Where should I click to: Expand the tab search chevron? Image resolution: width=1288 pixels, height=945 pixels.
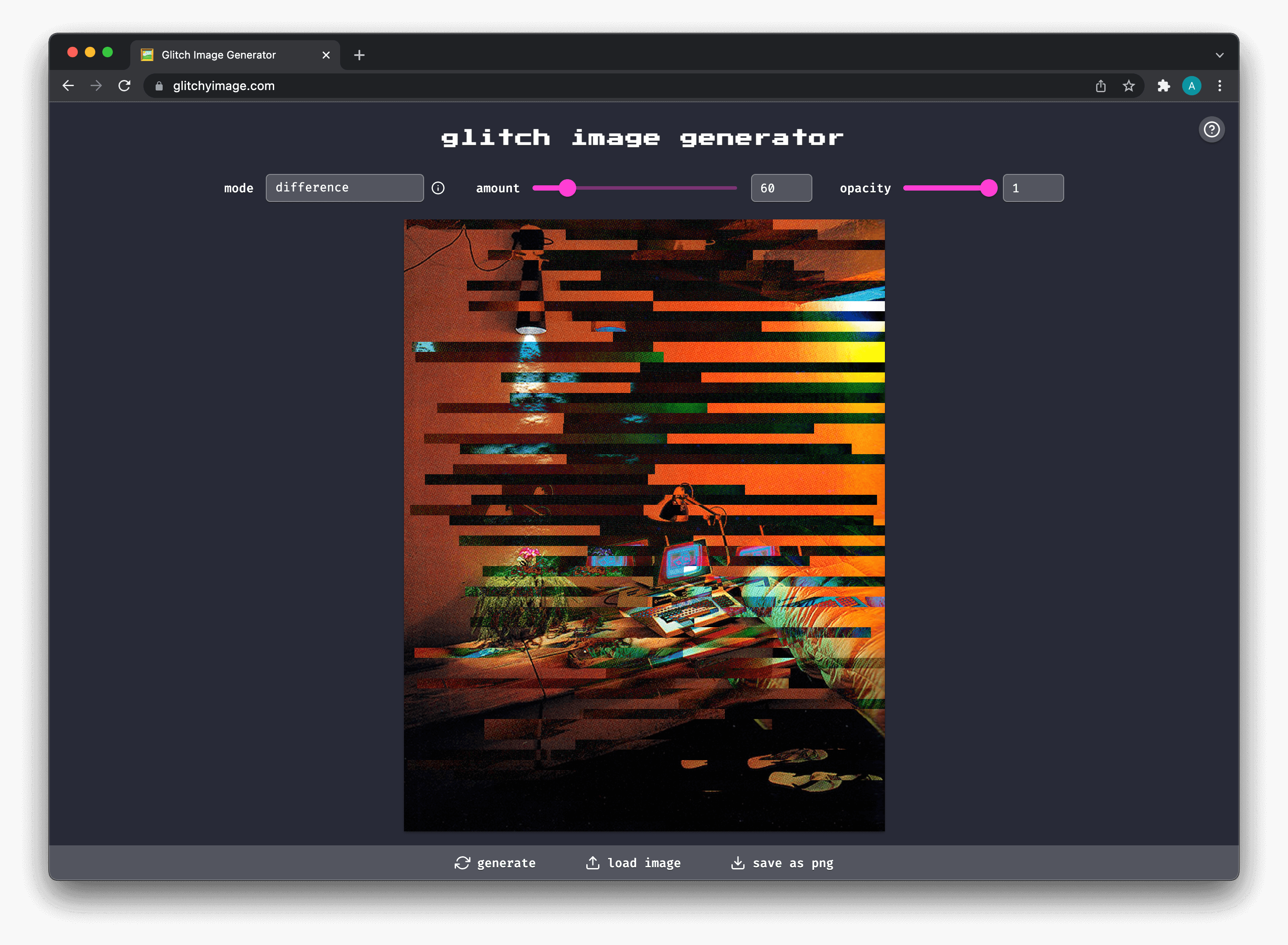pos(1219,56)
